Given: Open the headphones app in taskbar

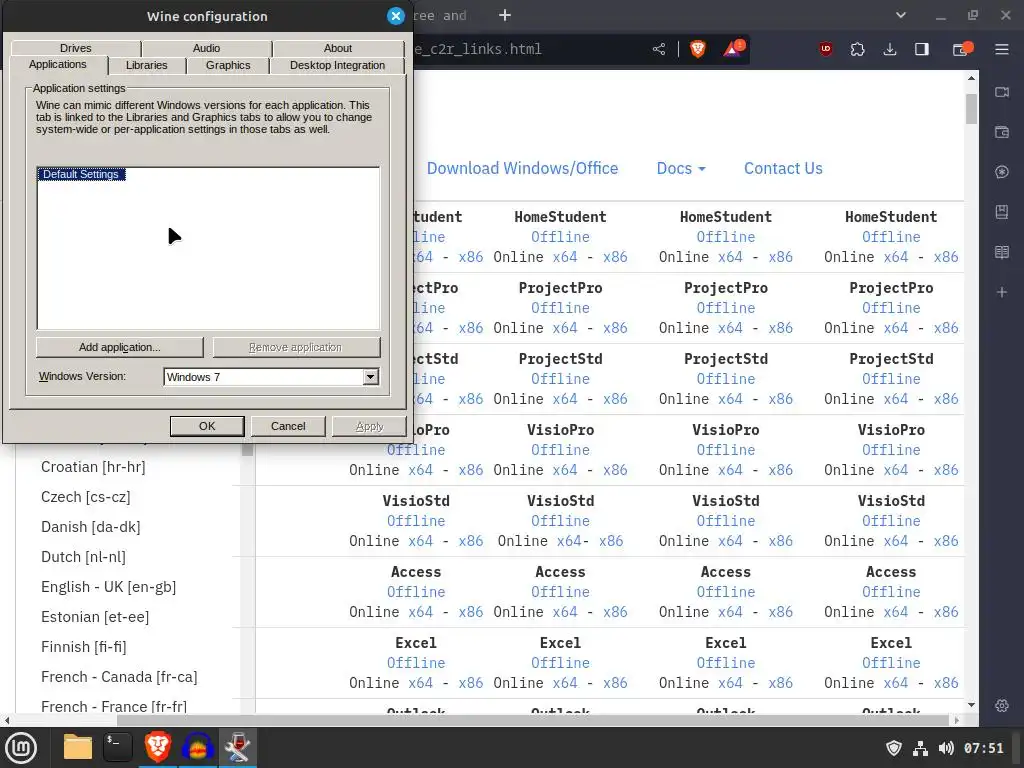Looking at the screenshot, I should click(x=198, y=748).
